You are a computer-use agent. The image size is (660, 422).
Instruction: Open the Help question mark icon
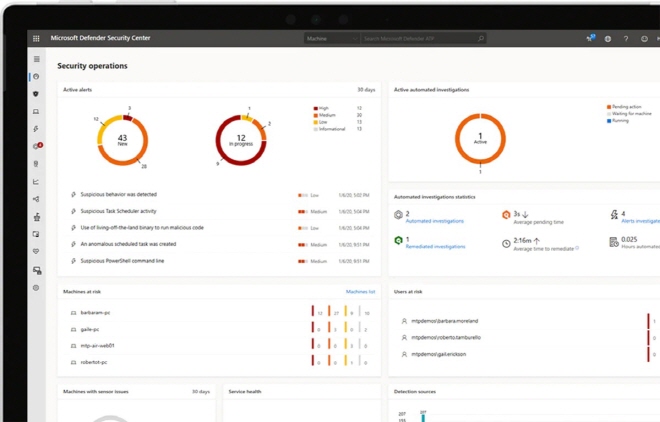(626, 39)
